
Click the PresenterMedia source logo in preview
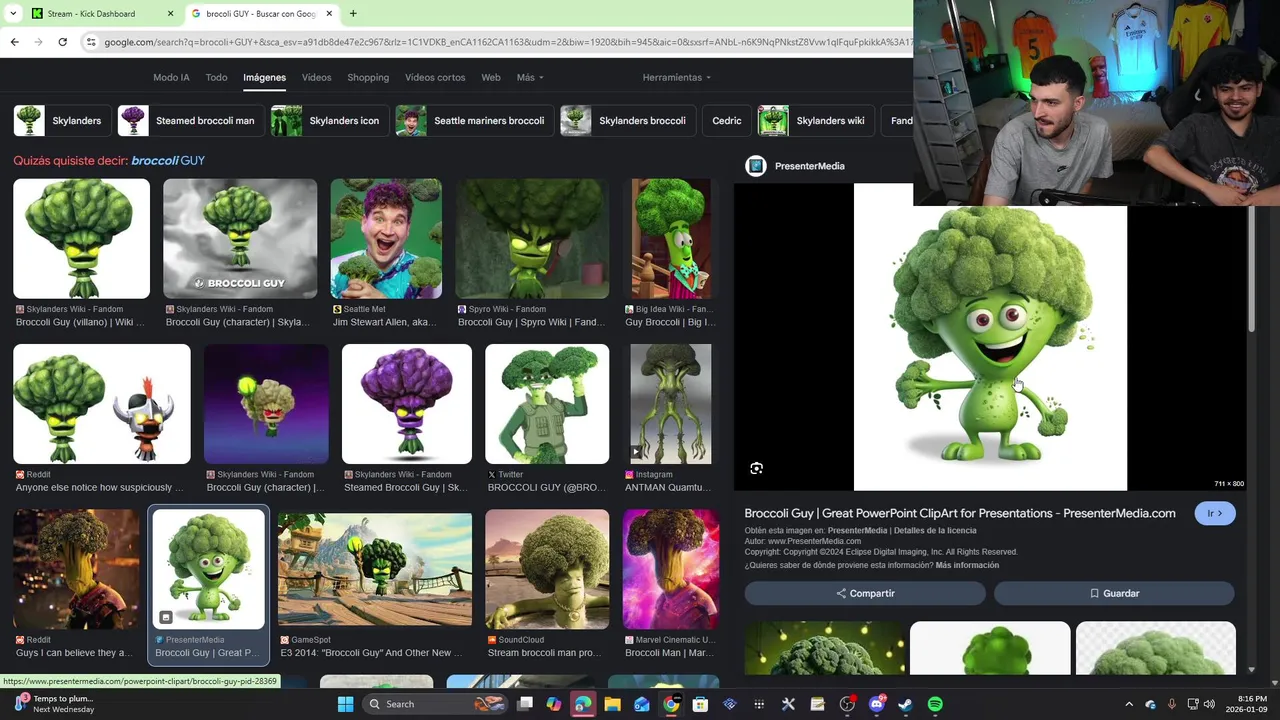[x=756, y=166]
